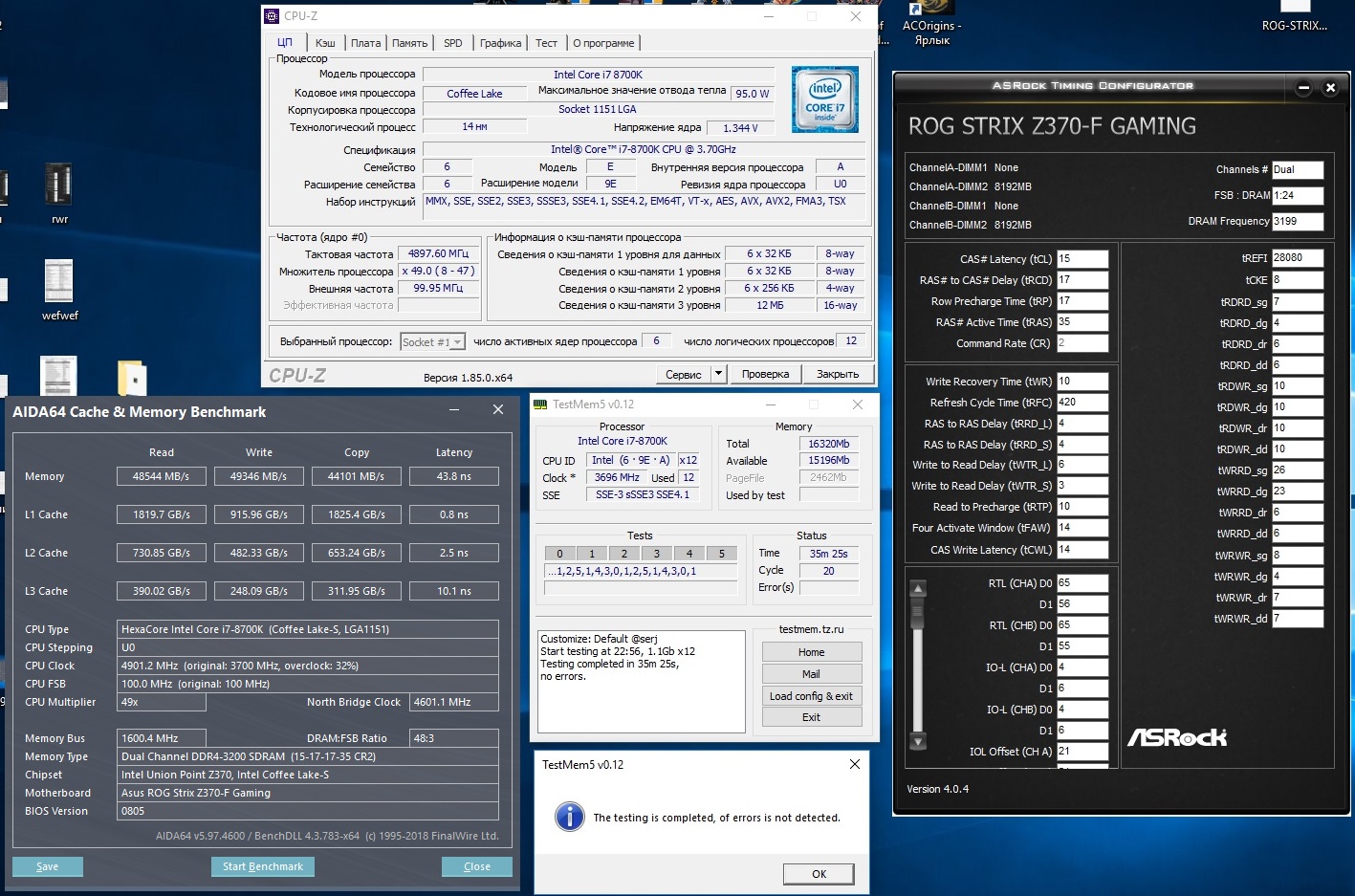
Task: Click the Закрыть button in CPU-Z
Action: coord(838,374)
